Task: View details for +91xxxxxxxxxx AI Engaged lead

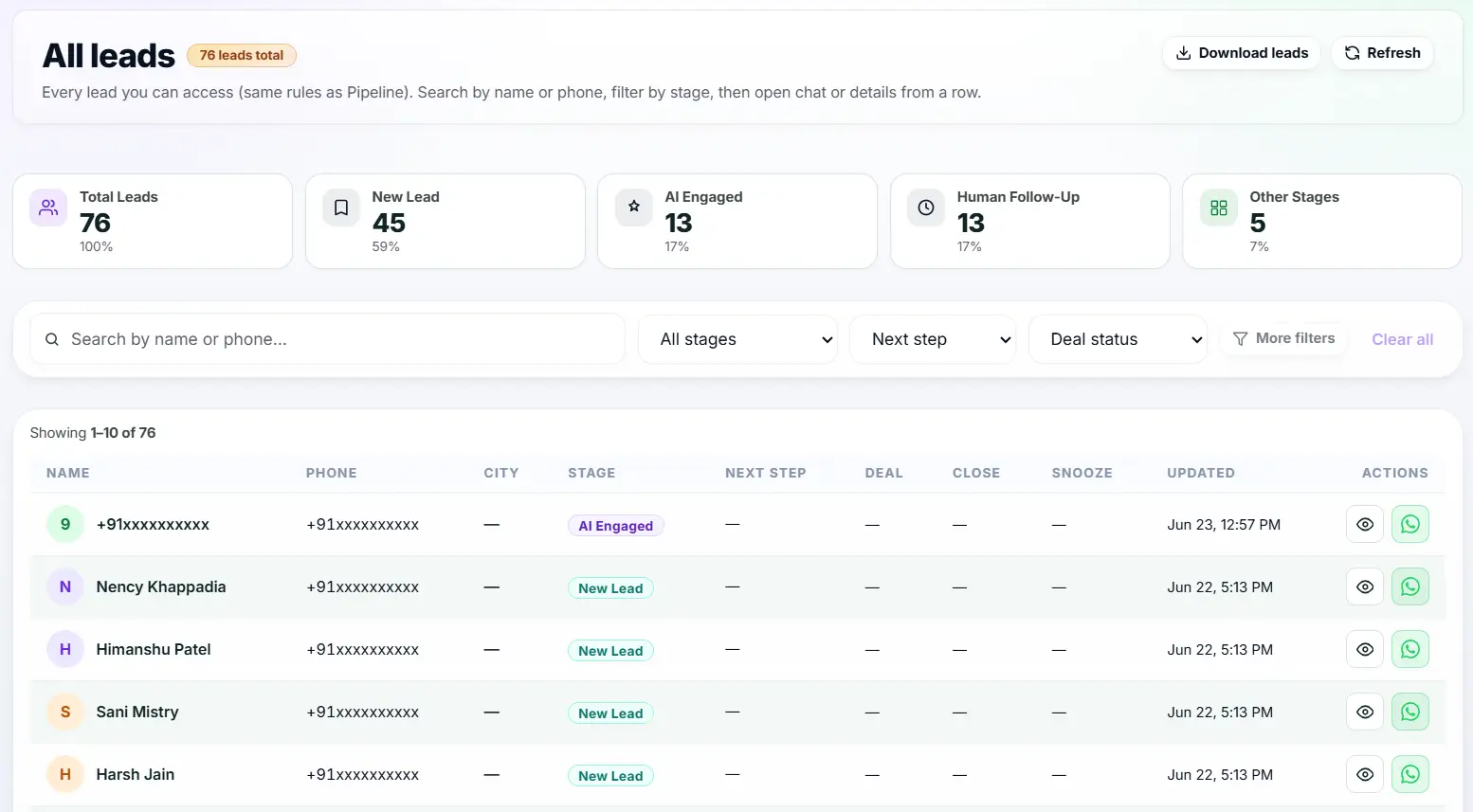Action: [1365, 524]
